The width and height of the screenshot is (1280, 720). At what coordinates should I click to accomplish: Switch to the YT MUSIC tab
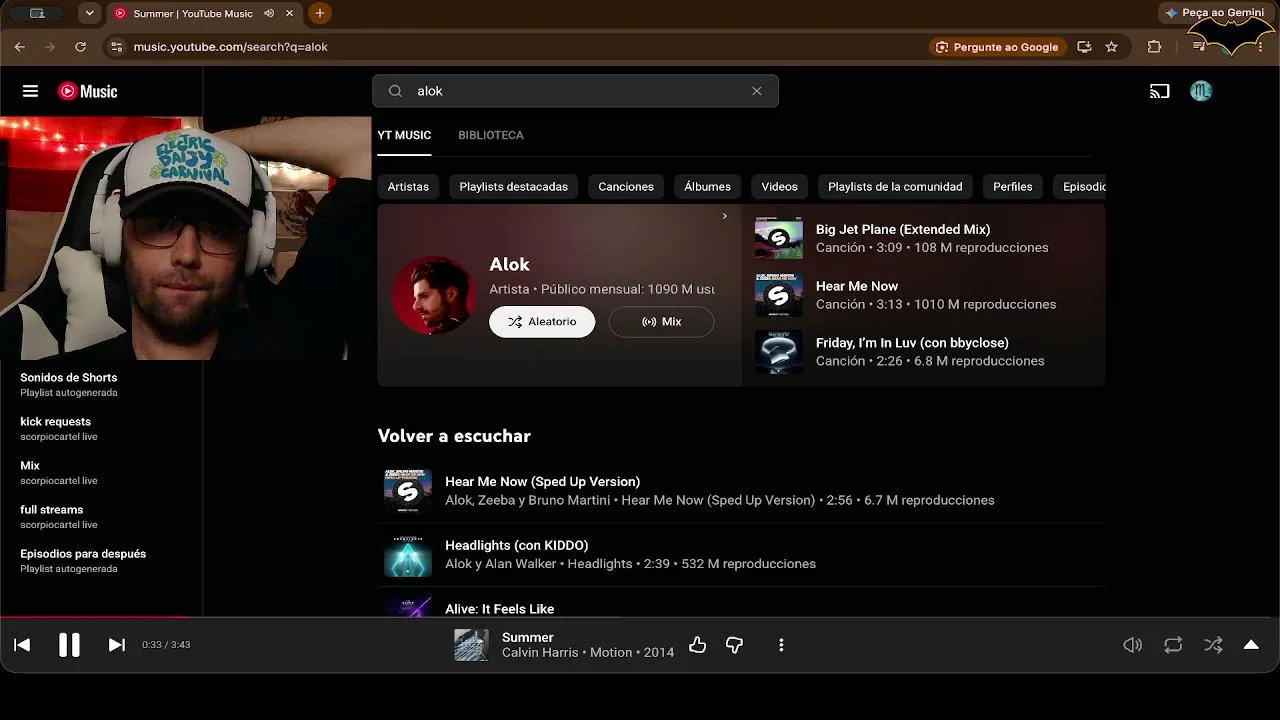[x=404, y=135]
